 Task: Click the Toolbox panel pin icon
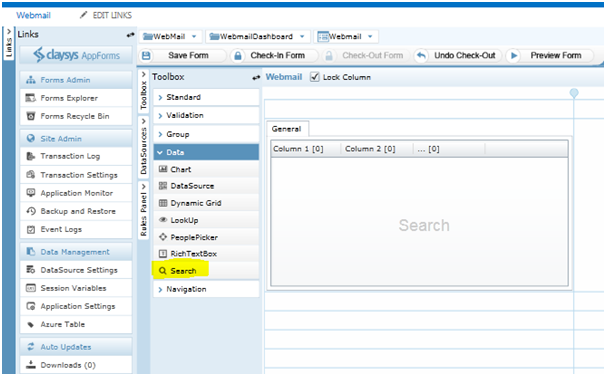[255, 78]
